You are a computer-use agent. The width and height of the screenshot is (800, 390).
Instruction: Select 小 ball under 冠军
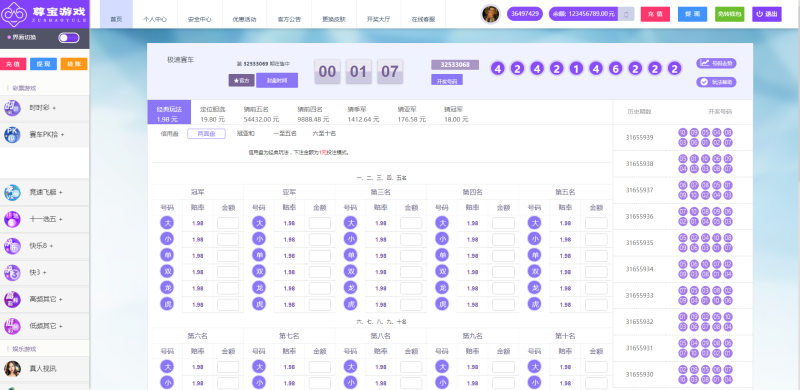pos(167,239)
